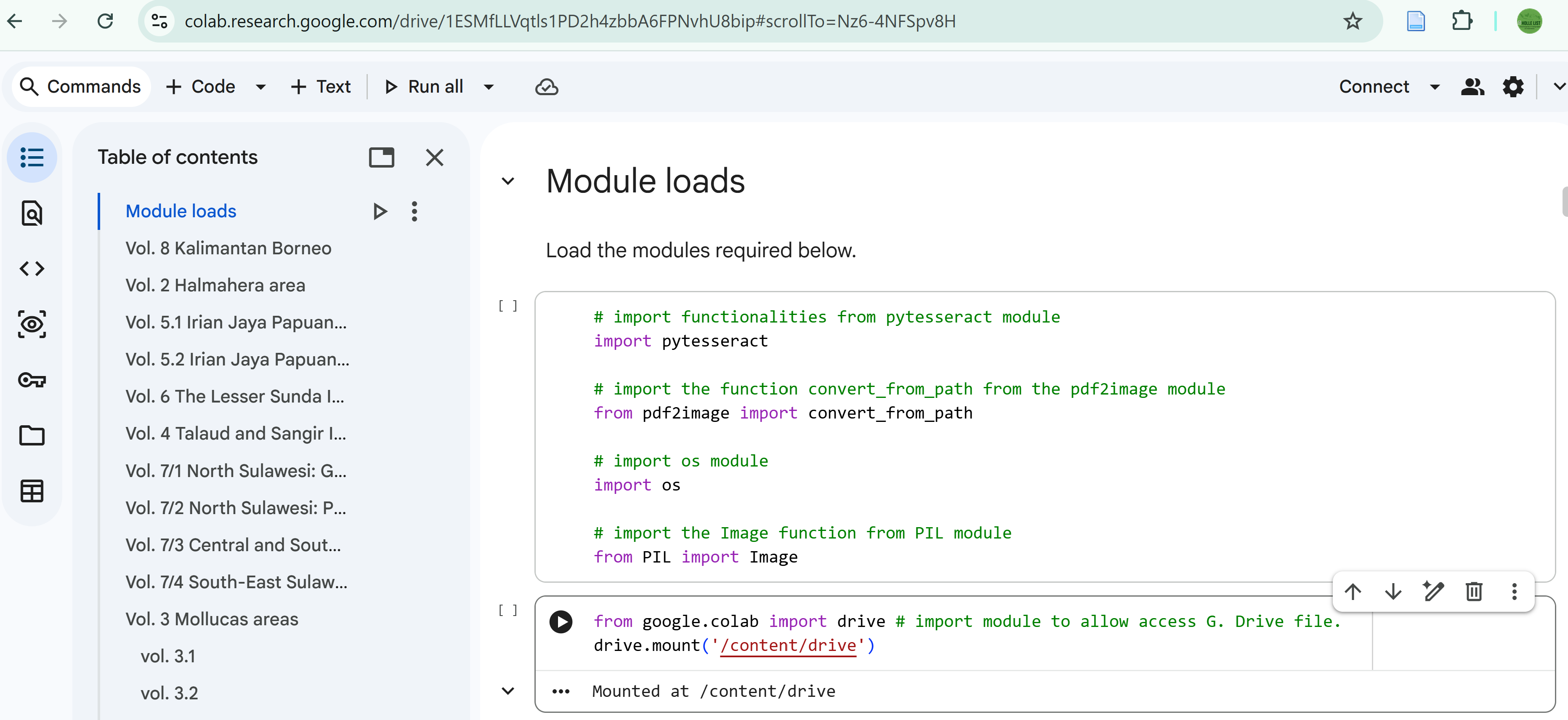
Task: Click the Commands search button
Action: coord(81,87)
